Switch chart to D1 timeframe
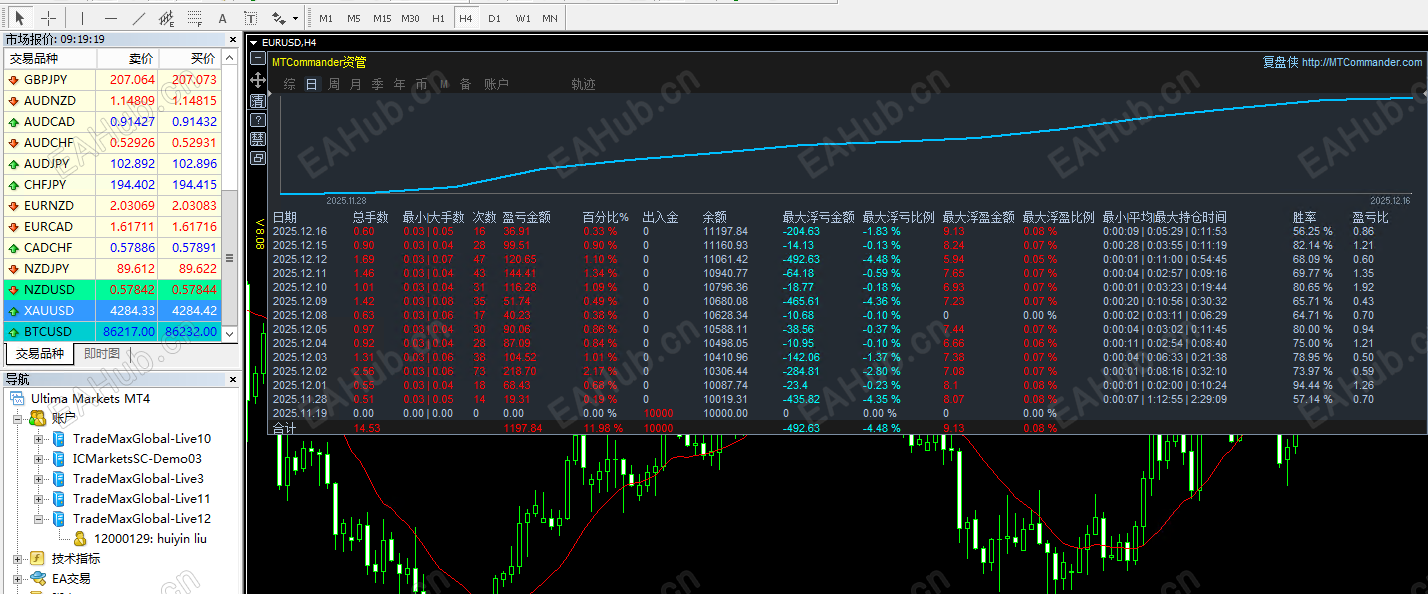Viewport: 1428px width, 594px height. tap(494, 18)
